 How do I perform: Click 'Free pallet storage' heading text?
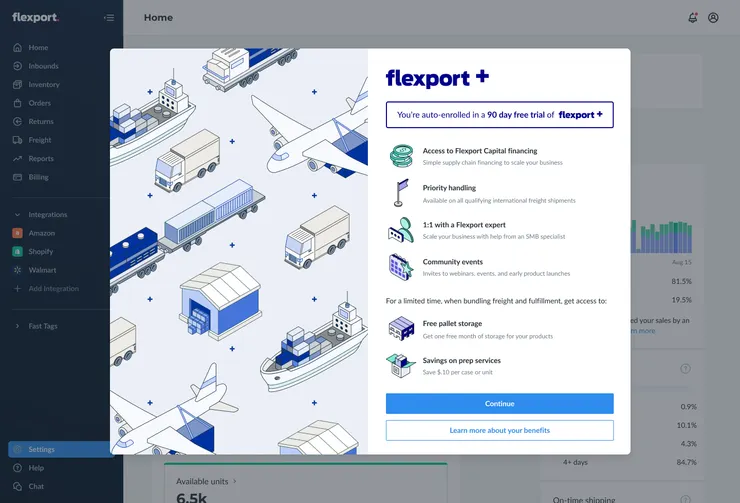[452, 323]
